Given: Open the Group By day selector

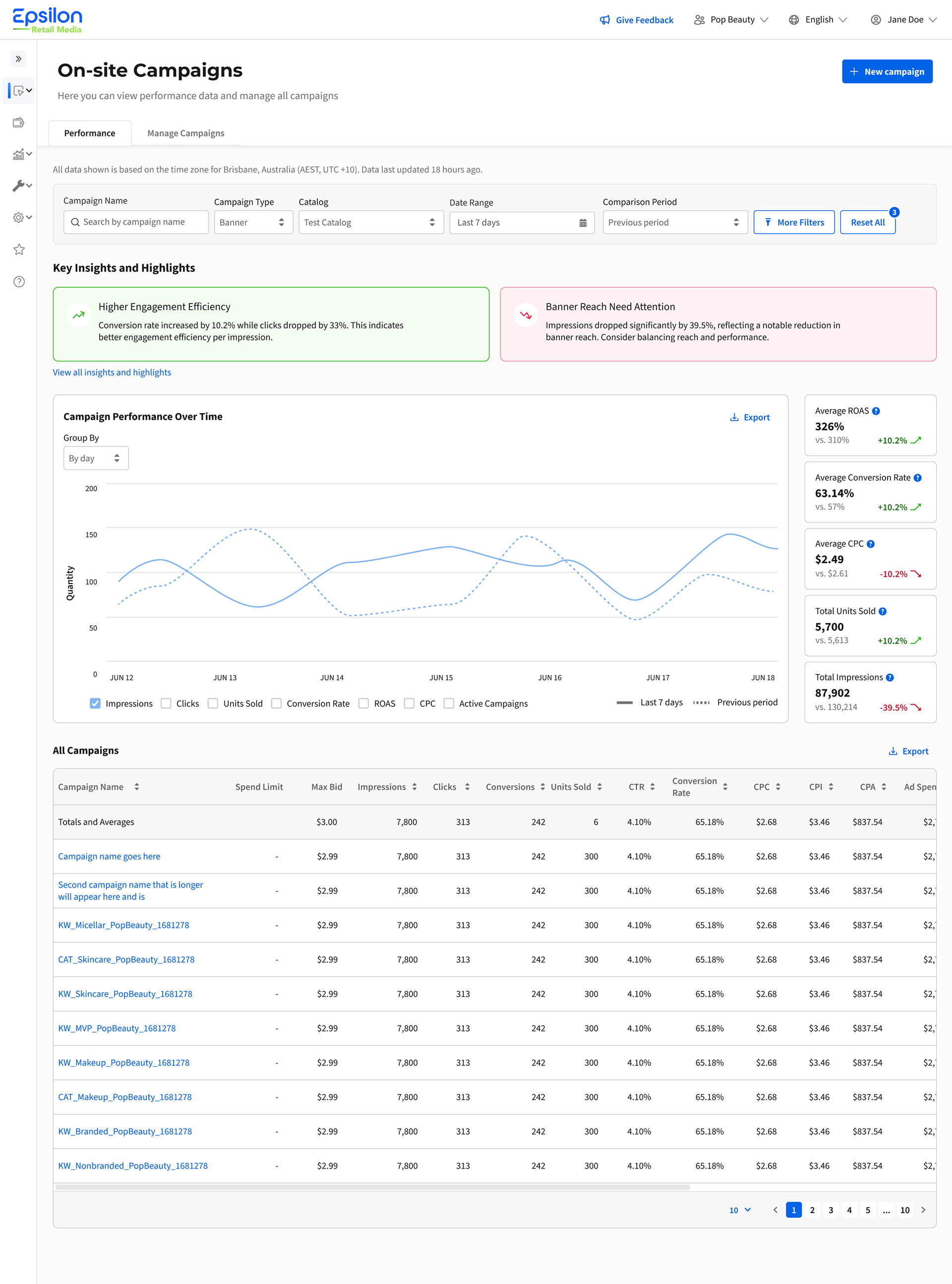Looking at the screenshot, I should [x=96, y=458].
